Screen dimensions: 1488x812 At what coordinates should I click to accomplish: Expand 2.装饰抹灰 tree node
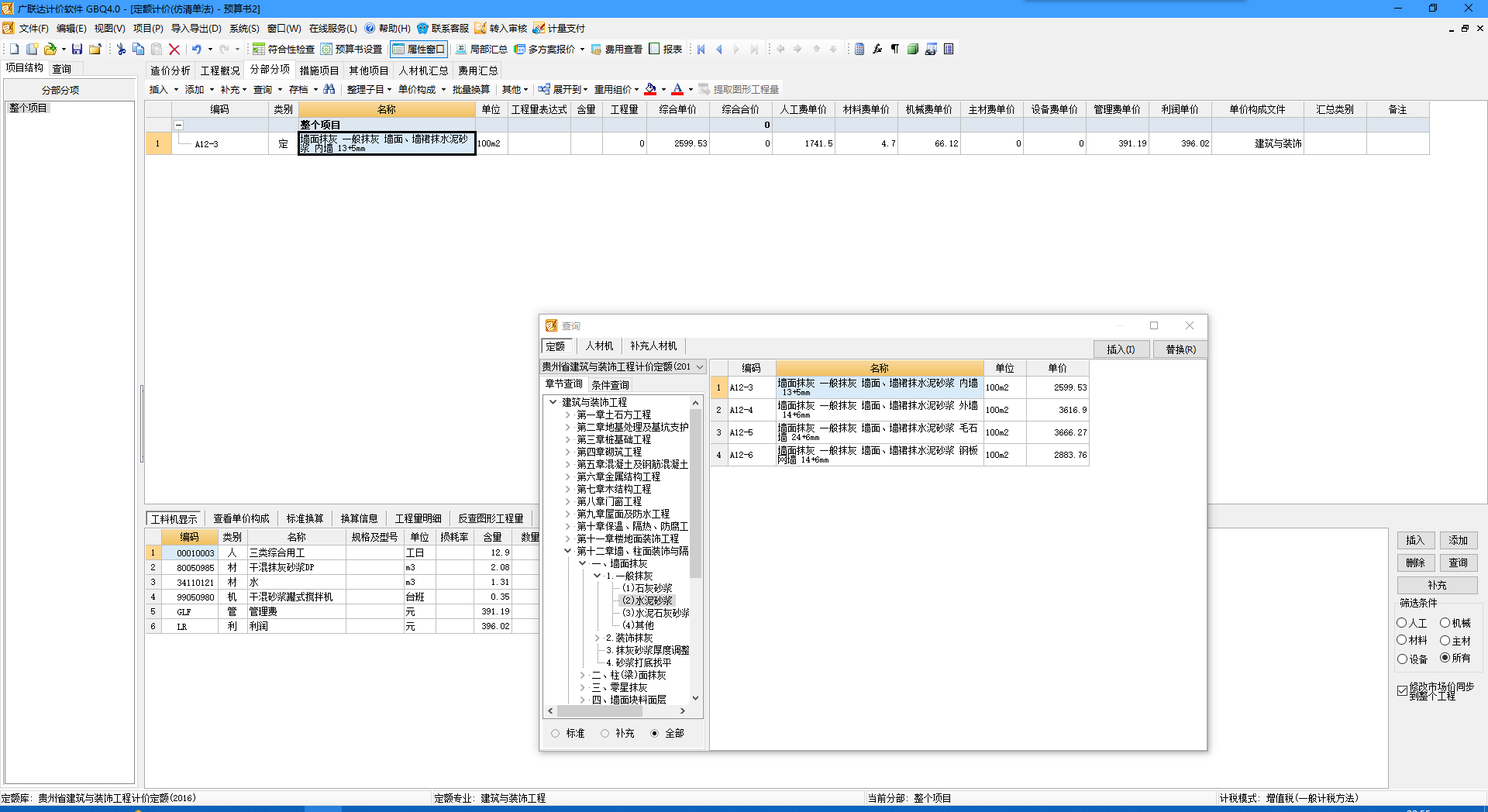[x=597, y=638]
